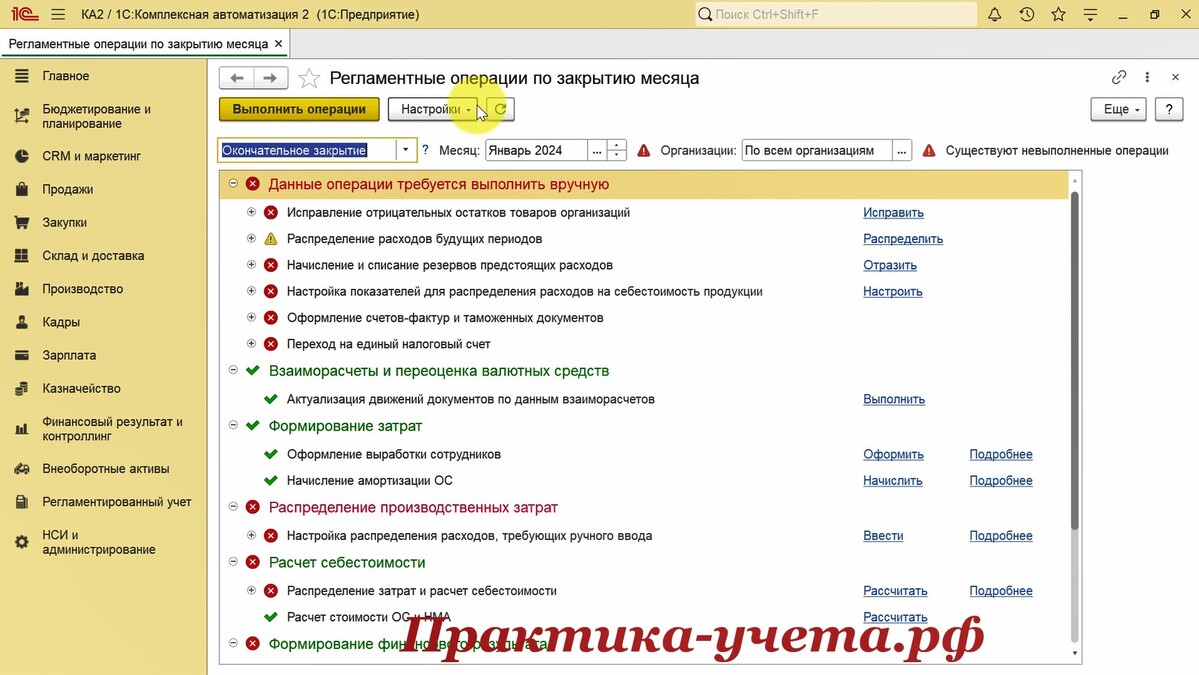Viewport: 1199px width, 675px height.
Task: Close the Регламентные операции tab
Action: [x=278, y=44]
